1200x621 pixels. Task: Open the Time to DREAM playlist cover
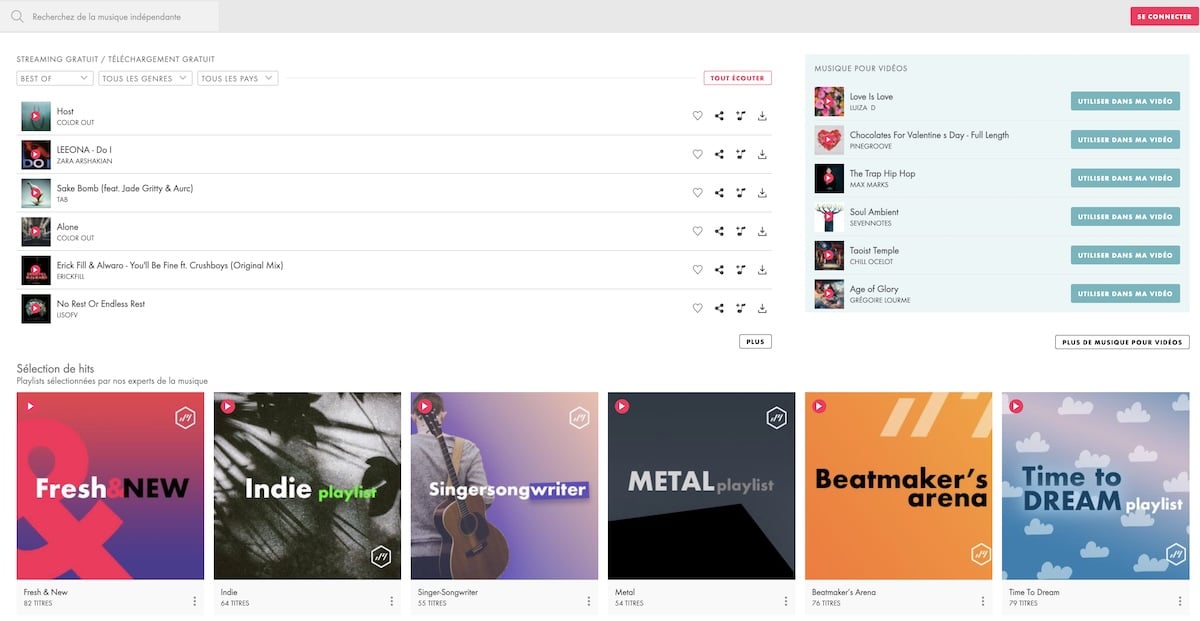1095,486
